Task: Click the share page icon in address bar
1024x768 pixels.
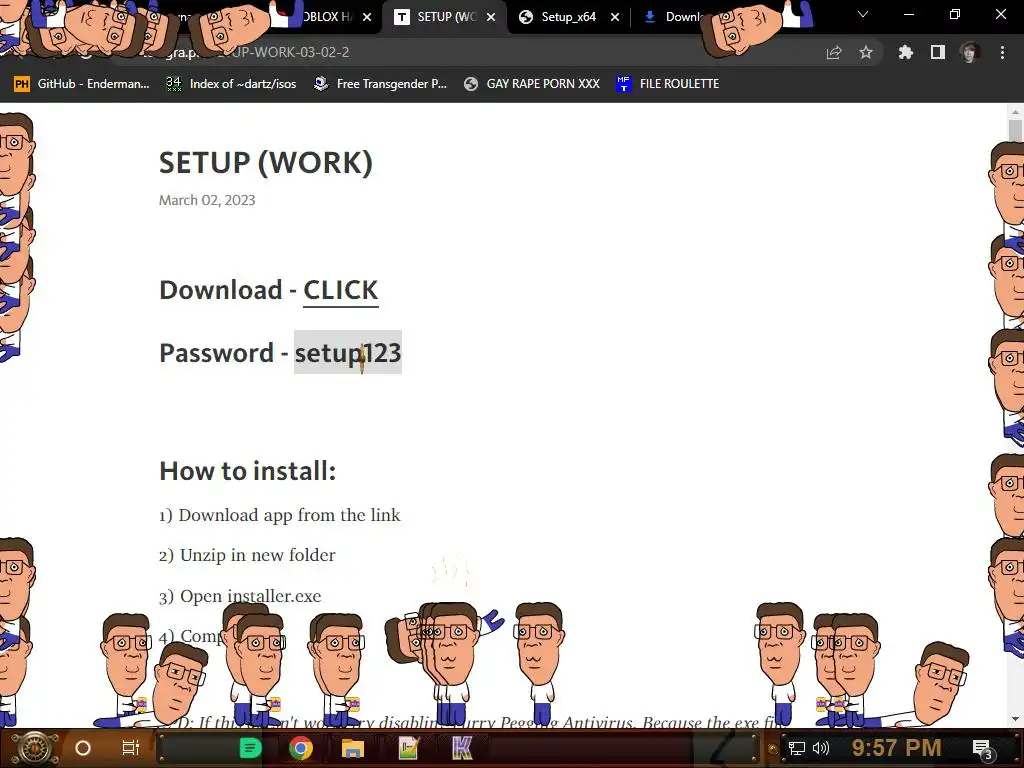Action: click(834, 52)
